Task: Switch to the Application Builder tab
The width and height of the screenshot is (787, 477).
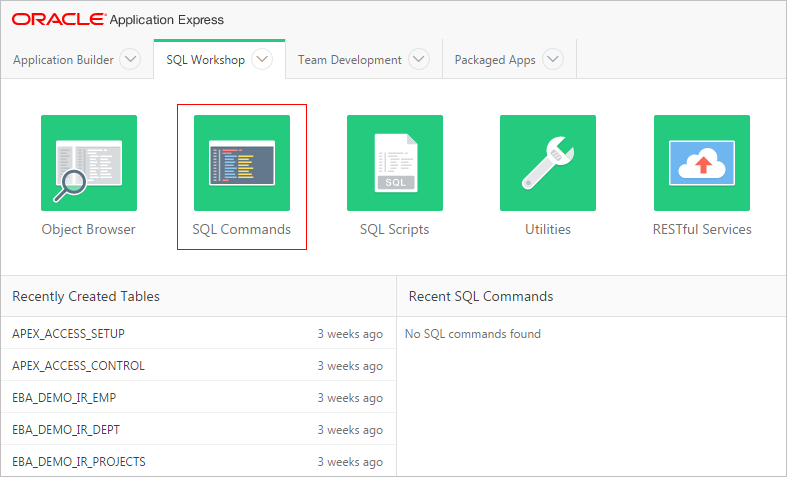Action: pyautogui.click(x=63, y=60)
